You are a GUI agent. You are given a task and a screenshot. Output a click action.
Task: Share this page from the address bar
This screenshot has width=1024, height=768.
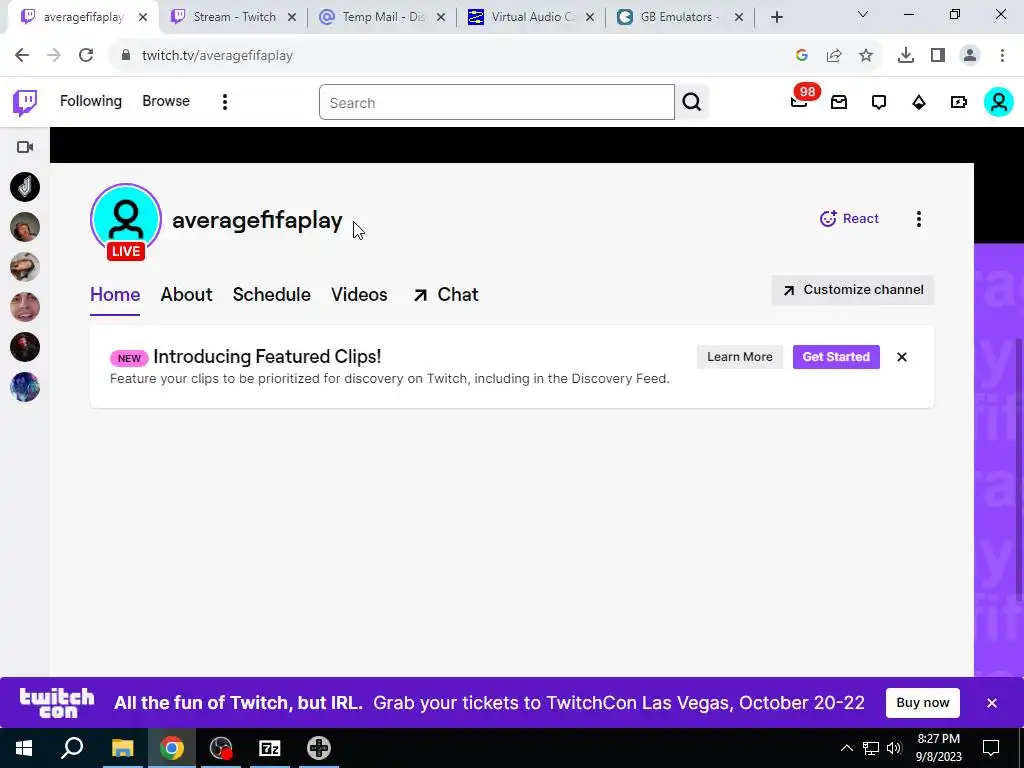click(834, 56)
